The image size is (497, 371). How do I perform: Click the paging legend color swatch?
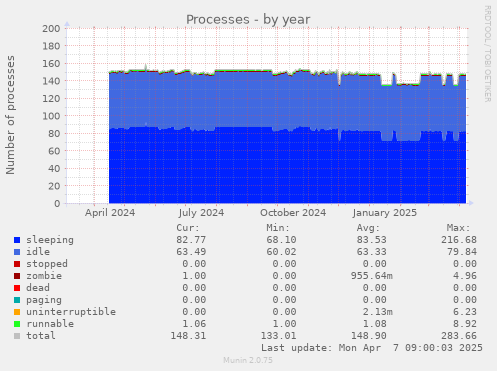17,300
